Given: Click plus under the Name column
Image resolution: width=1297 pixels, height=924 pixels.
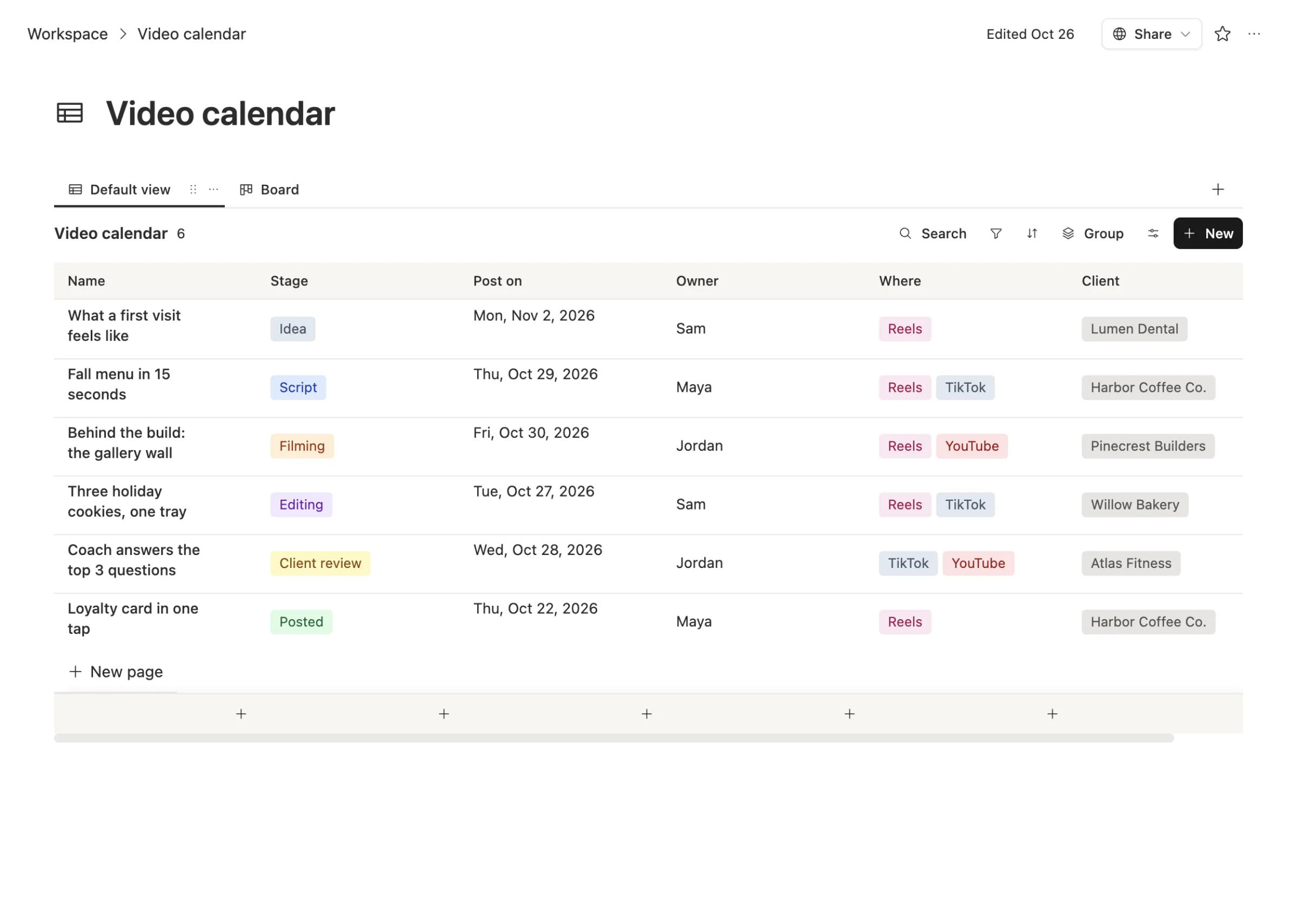Looking at the screenshot, I should pyautogui.click(x=241, y=713).
